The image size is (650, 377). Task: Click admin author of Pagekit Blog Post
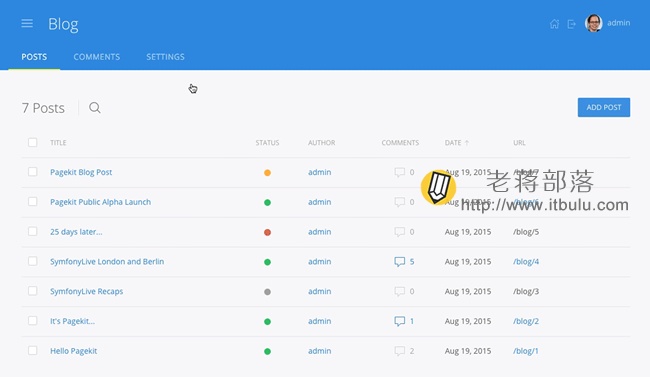(x=319, y=172)
